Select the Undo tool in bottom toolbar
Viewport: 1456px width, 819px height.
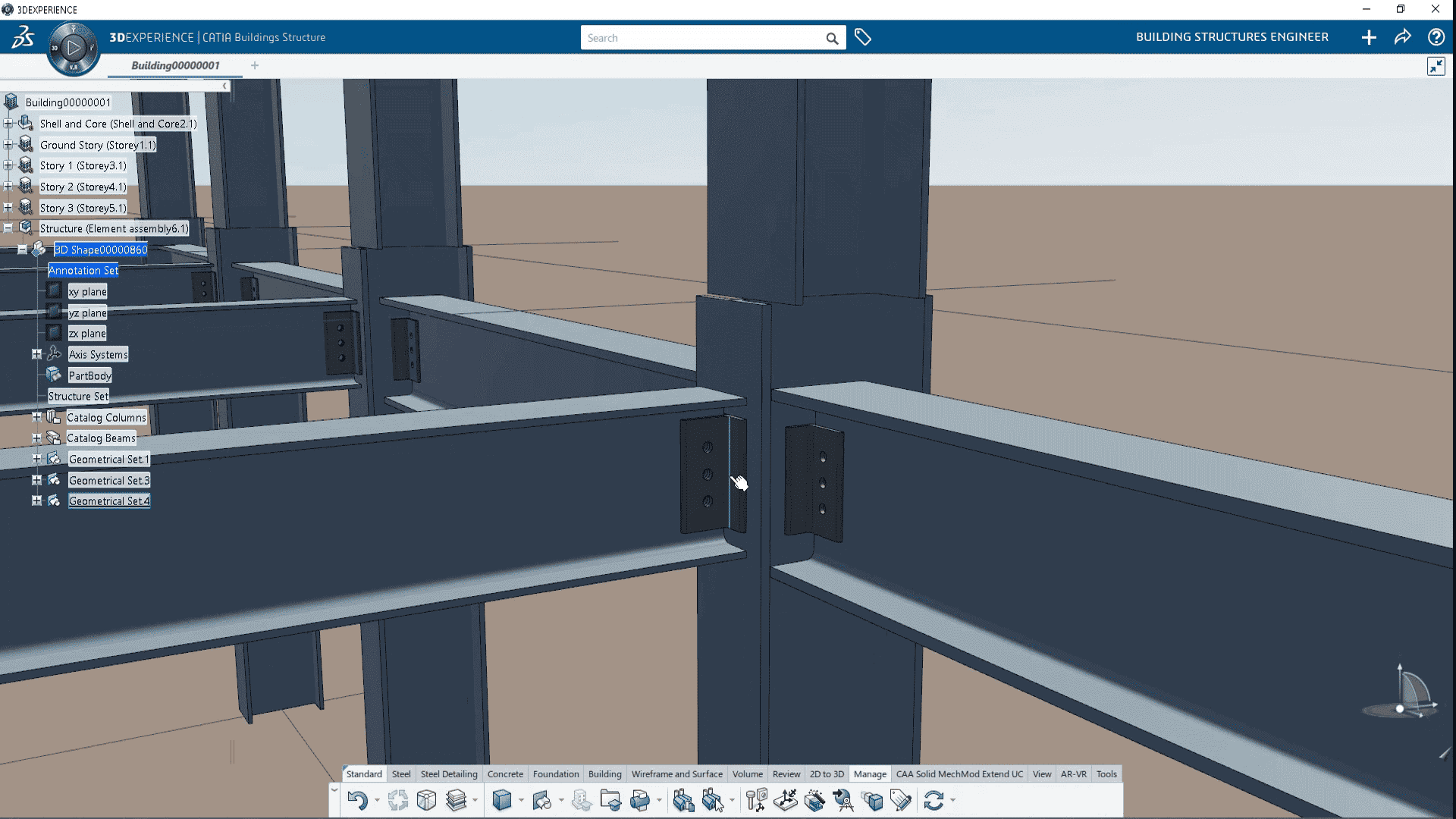point(356,799)
